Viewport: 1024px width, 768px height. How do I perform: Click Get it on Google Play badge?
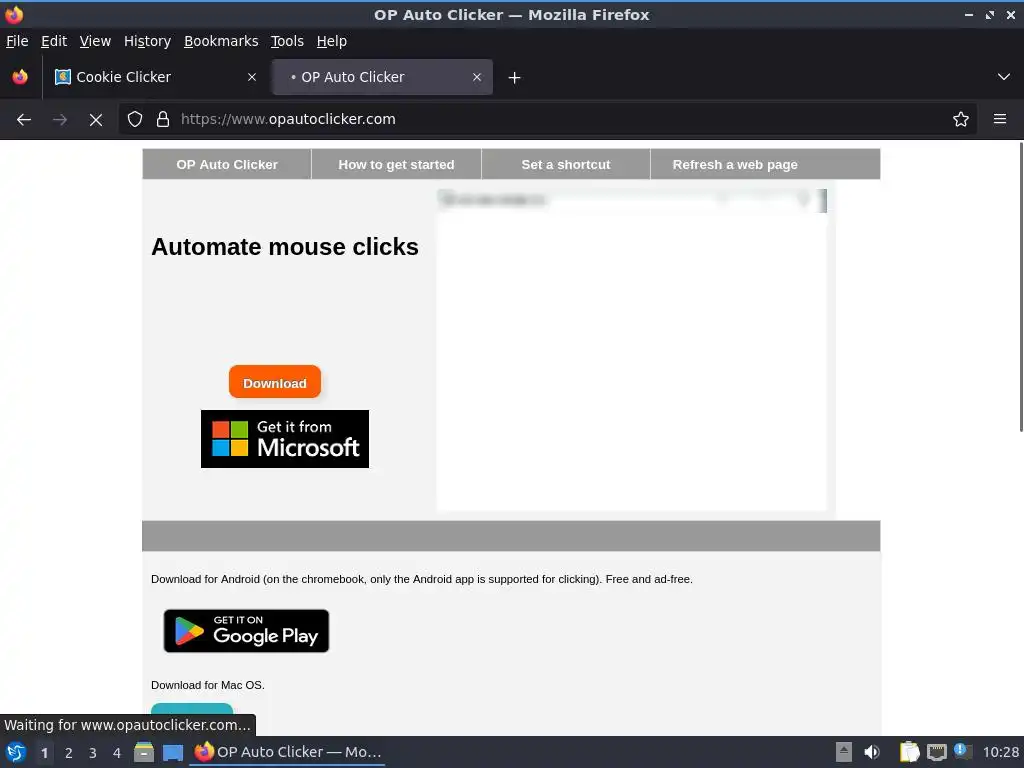click(246, 631)
